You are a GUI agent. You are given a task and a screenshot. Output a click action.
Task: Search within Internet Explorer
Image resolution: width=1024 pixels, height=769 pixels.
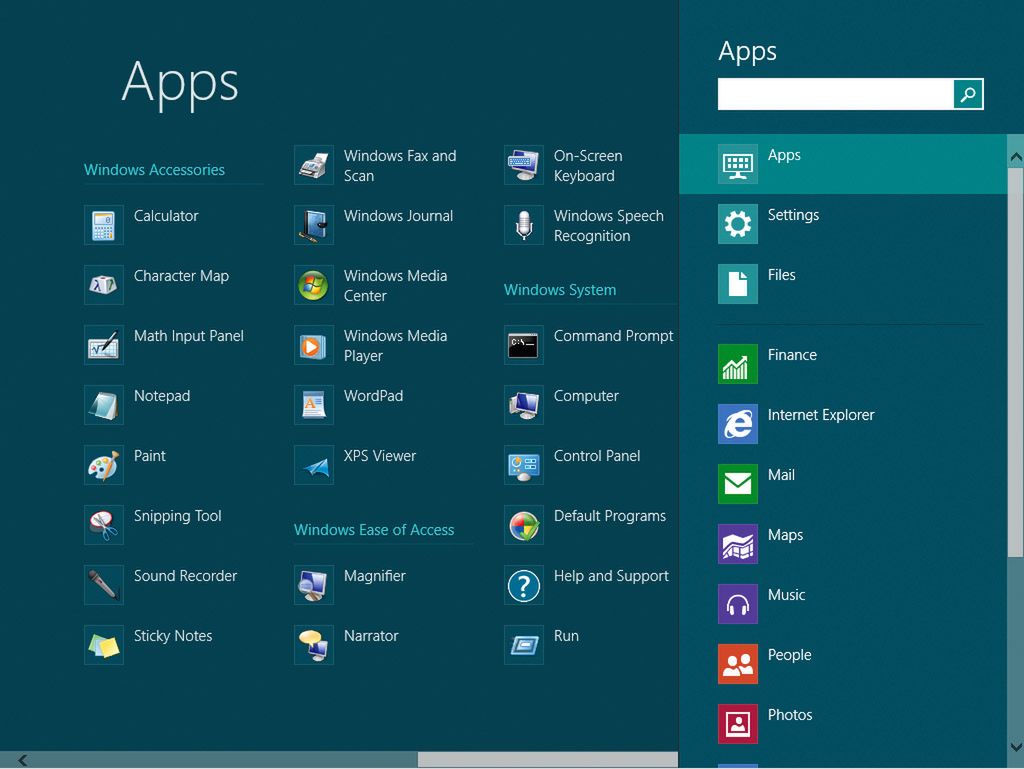(843, 424)
